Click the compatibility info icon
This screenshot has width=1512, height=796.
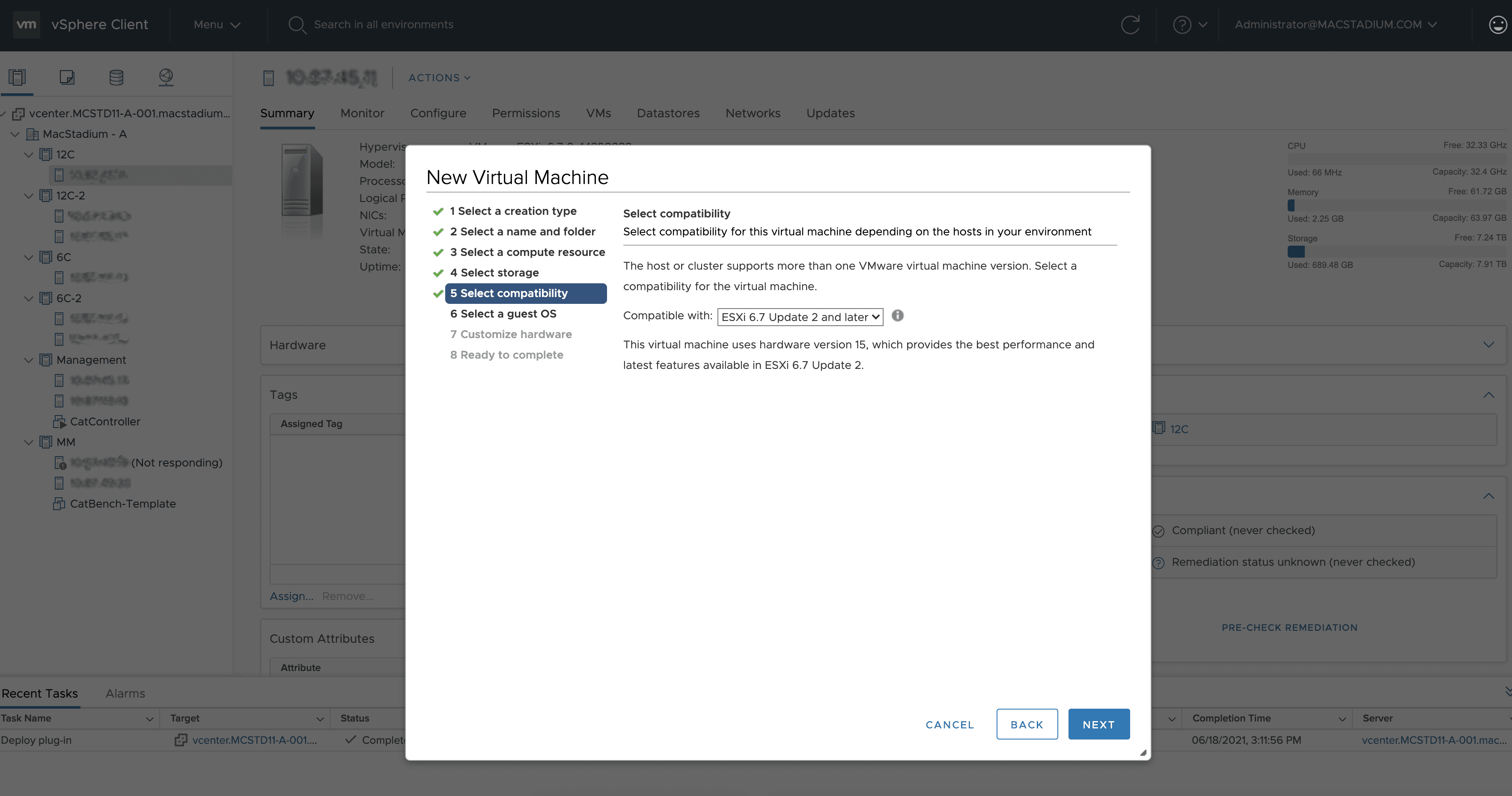[x=897, y=316]
